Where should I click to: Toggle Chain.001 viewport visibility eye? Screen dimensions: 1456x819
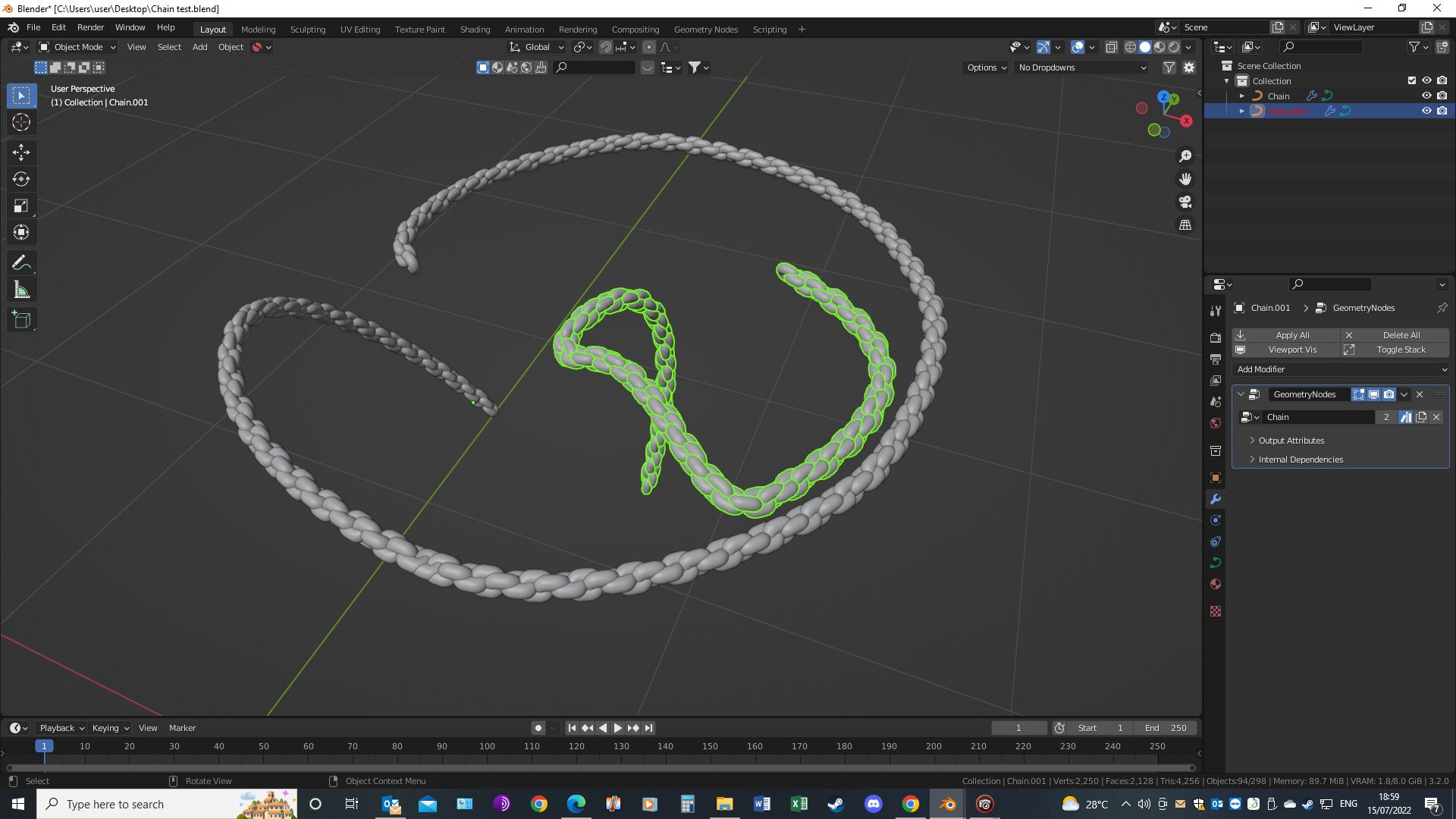pyautogui.click(x=1426, y=111)
